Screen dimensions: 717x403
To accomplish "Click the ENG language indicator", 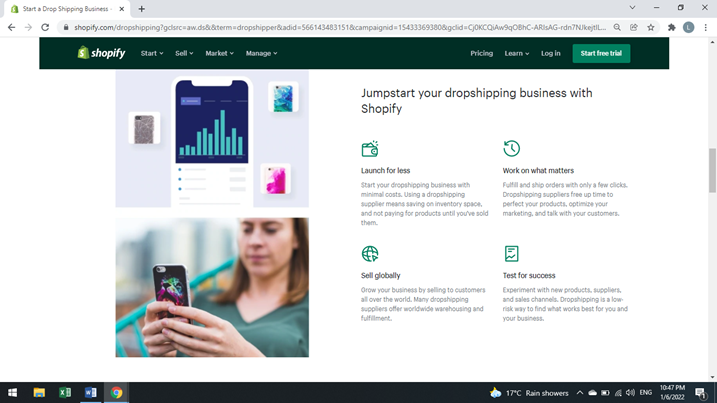I will click(646, 393).
